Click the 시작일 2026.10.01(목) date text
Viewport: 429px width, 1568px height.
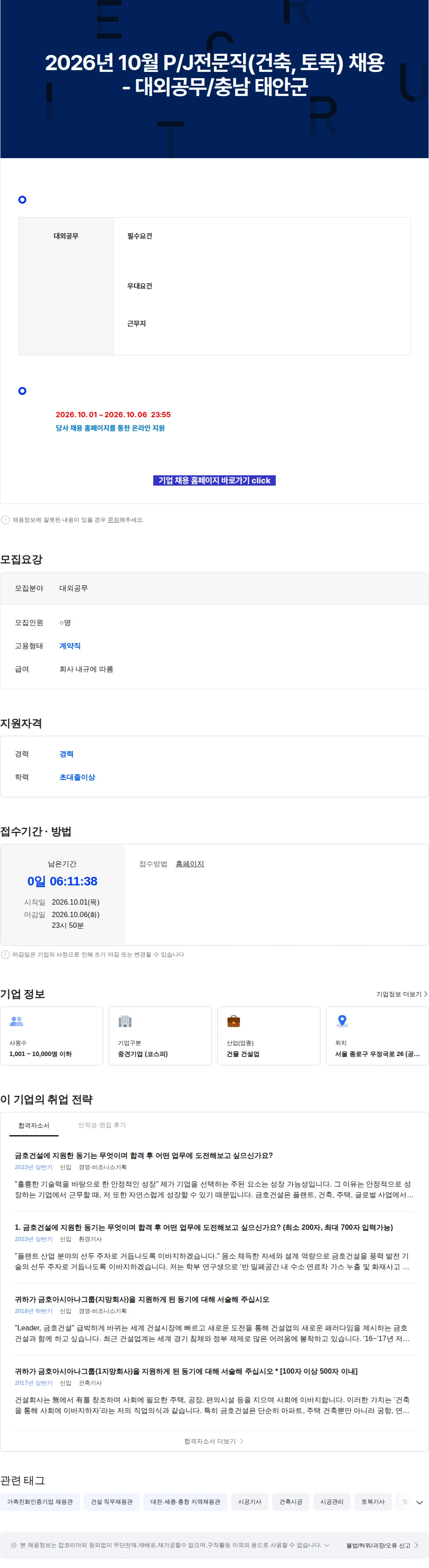pos(76,902)
